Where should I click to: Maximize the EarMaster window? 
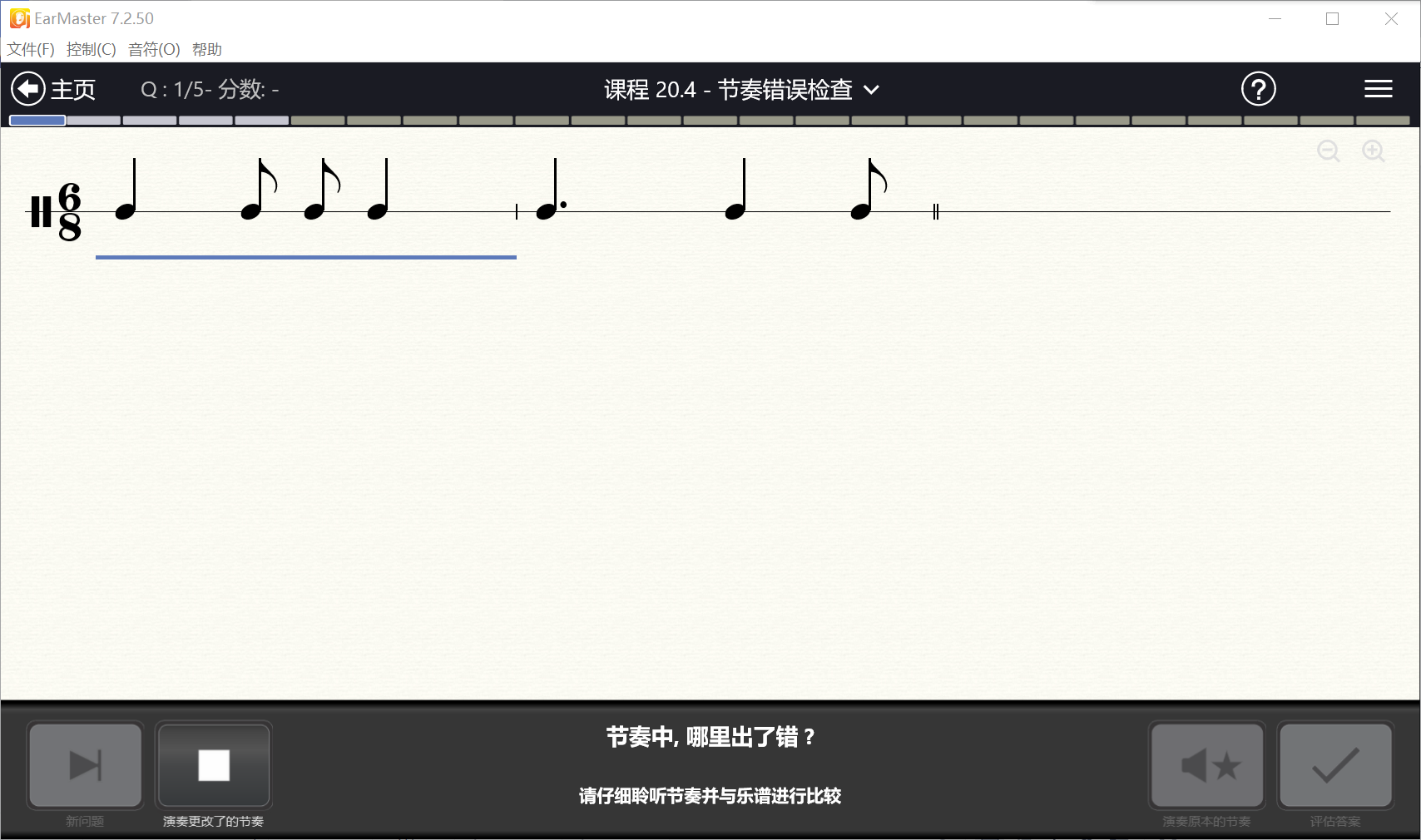tap(1332, 18)
